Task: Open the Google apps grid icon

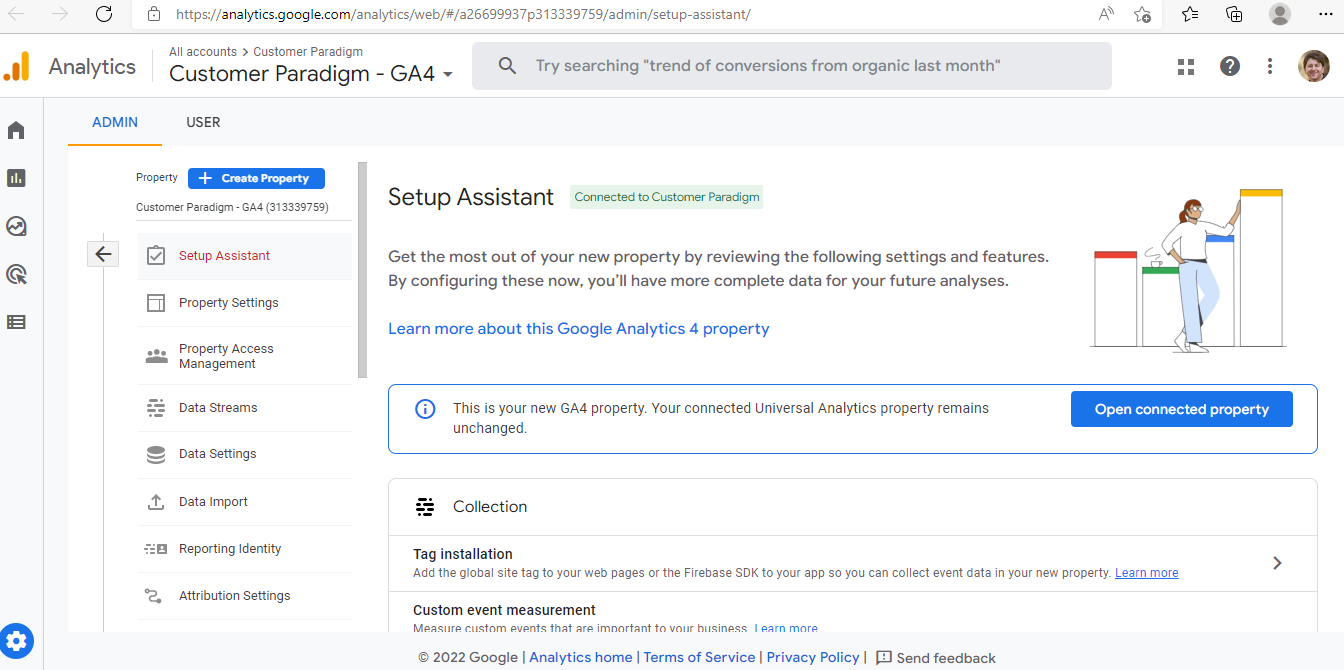Action: [1186, 66]
